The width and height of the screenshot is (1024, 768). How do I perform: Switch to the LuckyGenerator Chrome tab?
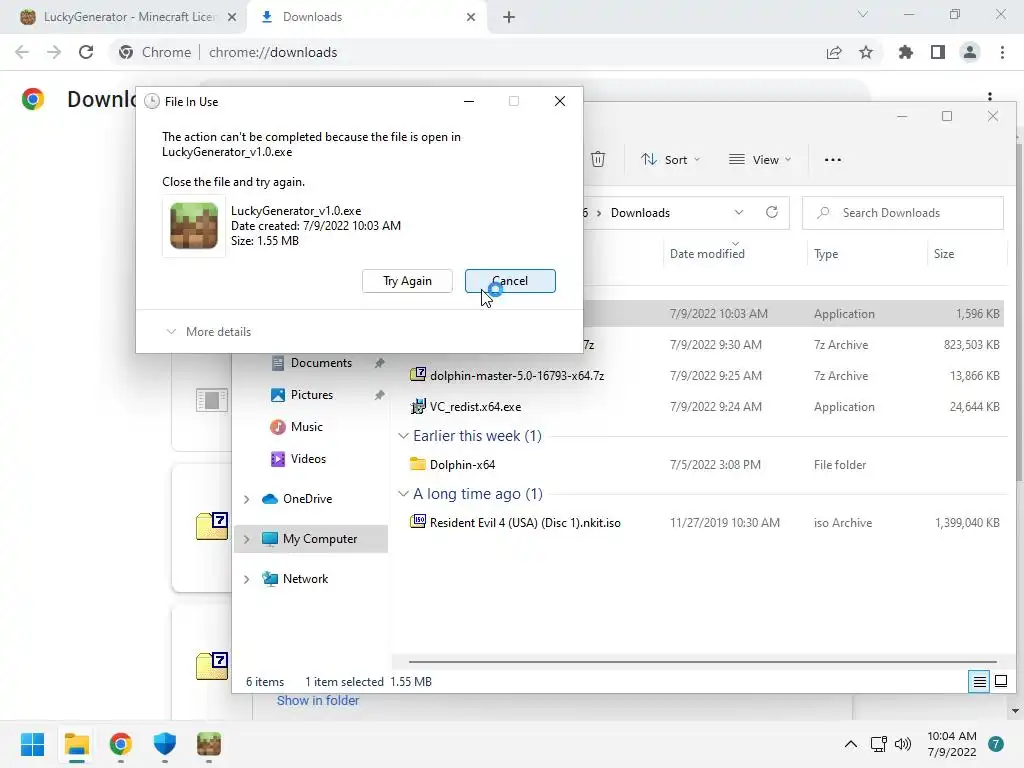pos(122,17)
